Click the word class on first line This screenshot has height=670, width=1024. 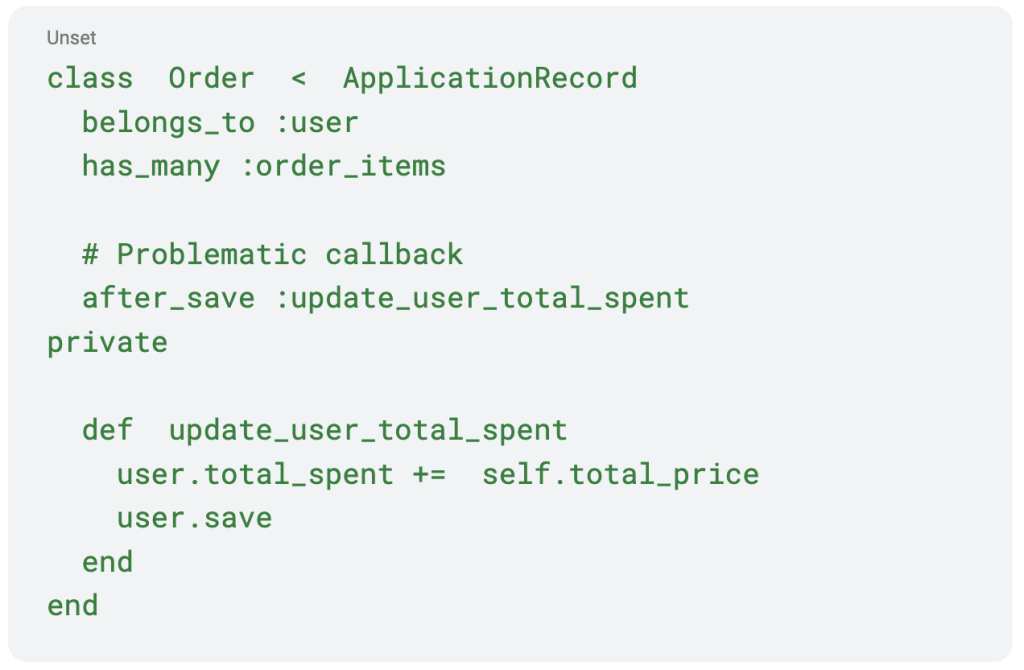tap(90, 78)
